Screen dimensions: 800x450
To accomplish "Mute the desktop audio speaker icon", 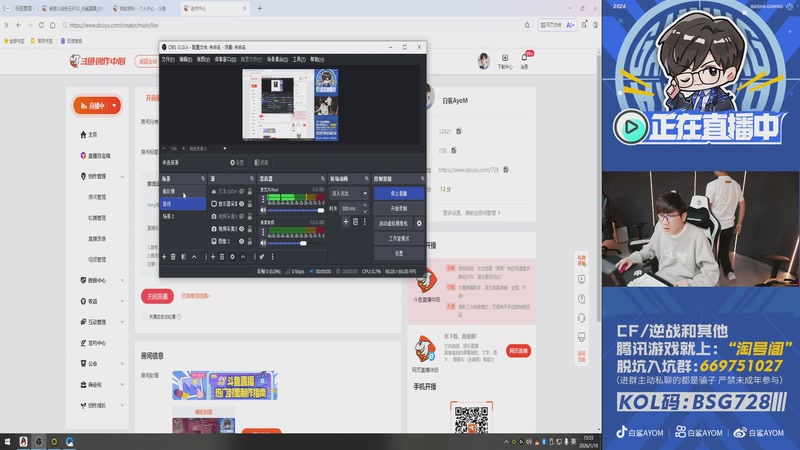I will [263, 243].
